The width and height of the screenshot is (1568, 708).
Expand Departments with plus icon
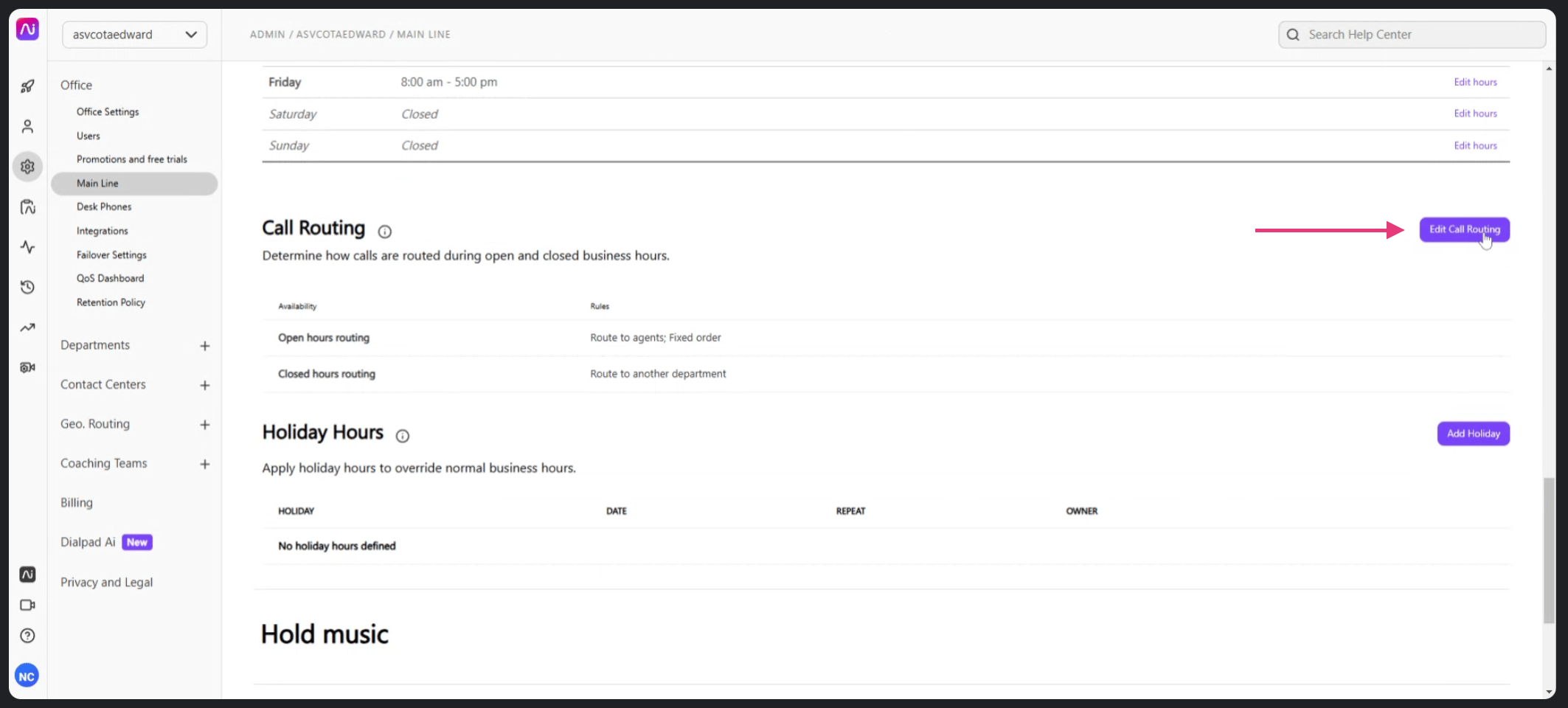click(x=205, y=346)
